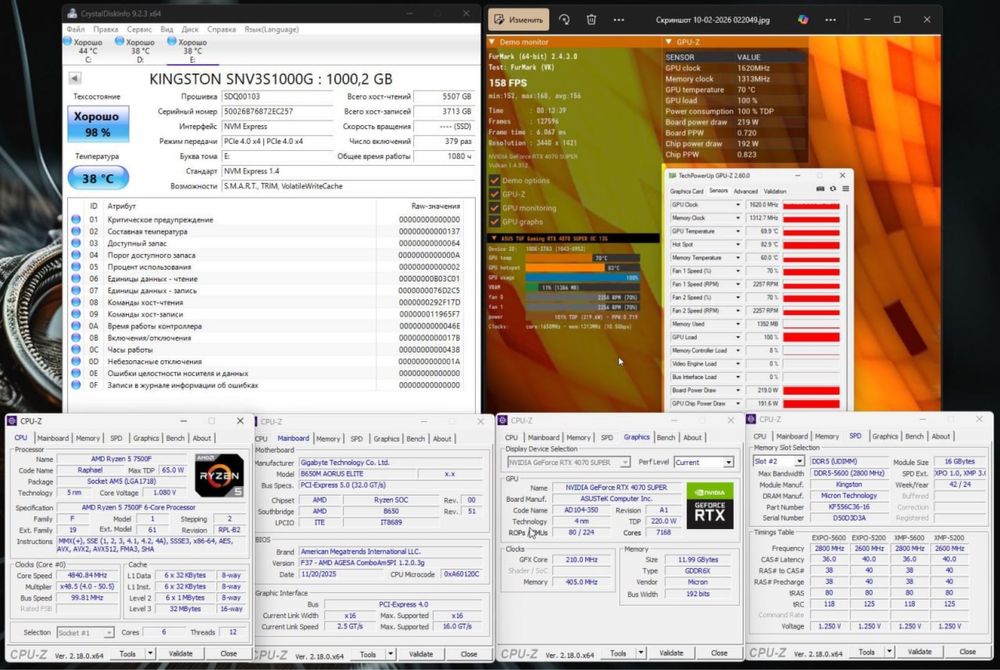The width and height of the screenshot is (1000, 670).
Task: Toggle the Demo options checkbox in FurMark
Action: [x=494, y=180]
